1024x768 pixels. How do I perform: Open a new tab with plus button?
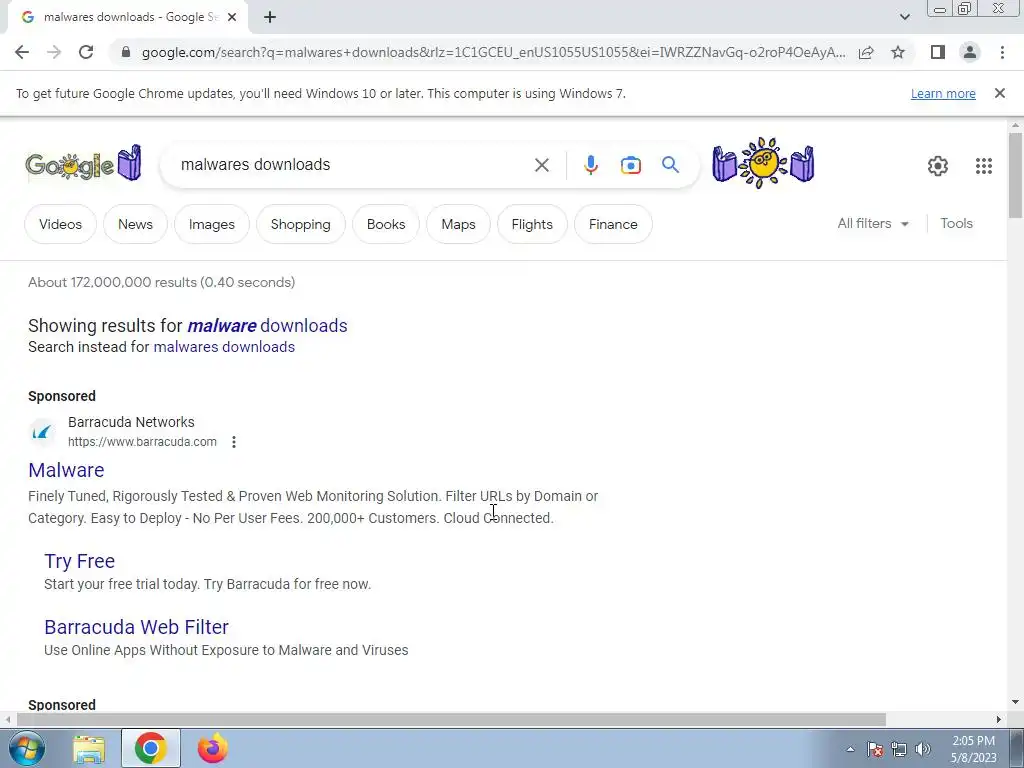point(270,17)
